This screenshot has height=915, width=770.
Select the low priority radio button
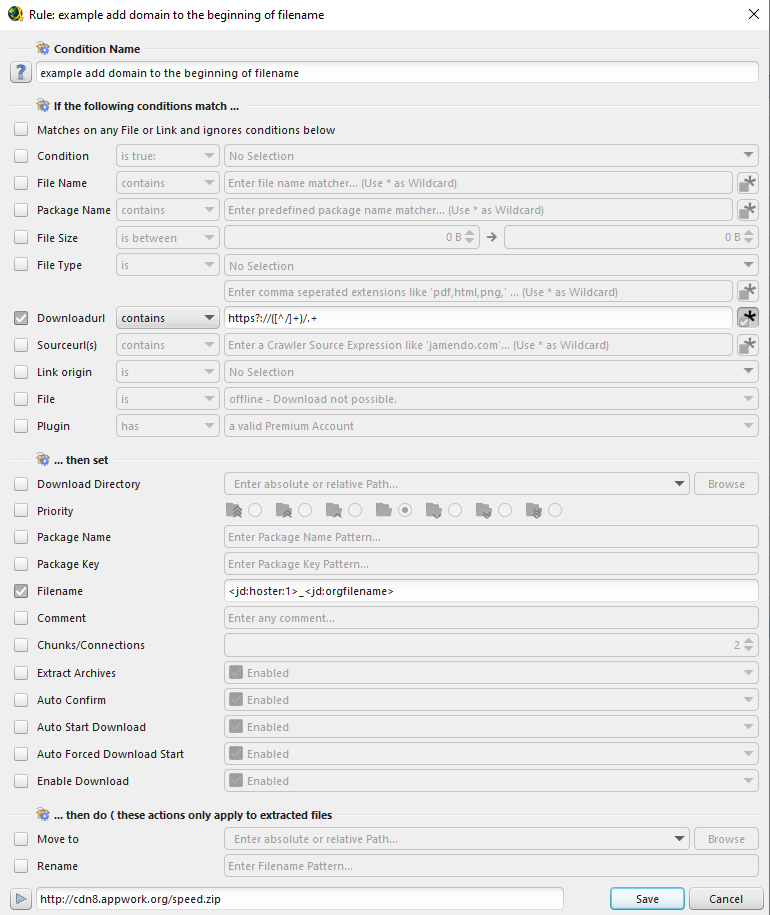pyautogui.click(x=455, y=511)
